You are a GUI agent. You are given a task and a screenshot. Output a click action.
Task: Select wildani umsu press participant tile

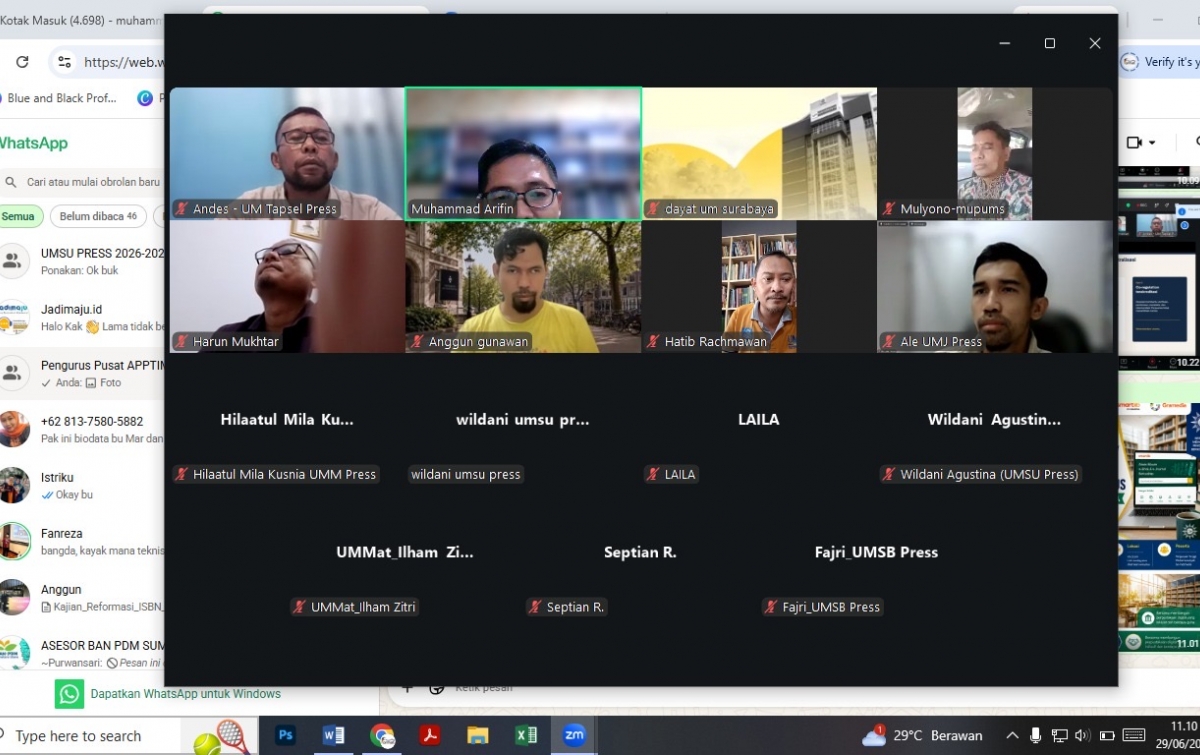(x=523, y=420)
